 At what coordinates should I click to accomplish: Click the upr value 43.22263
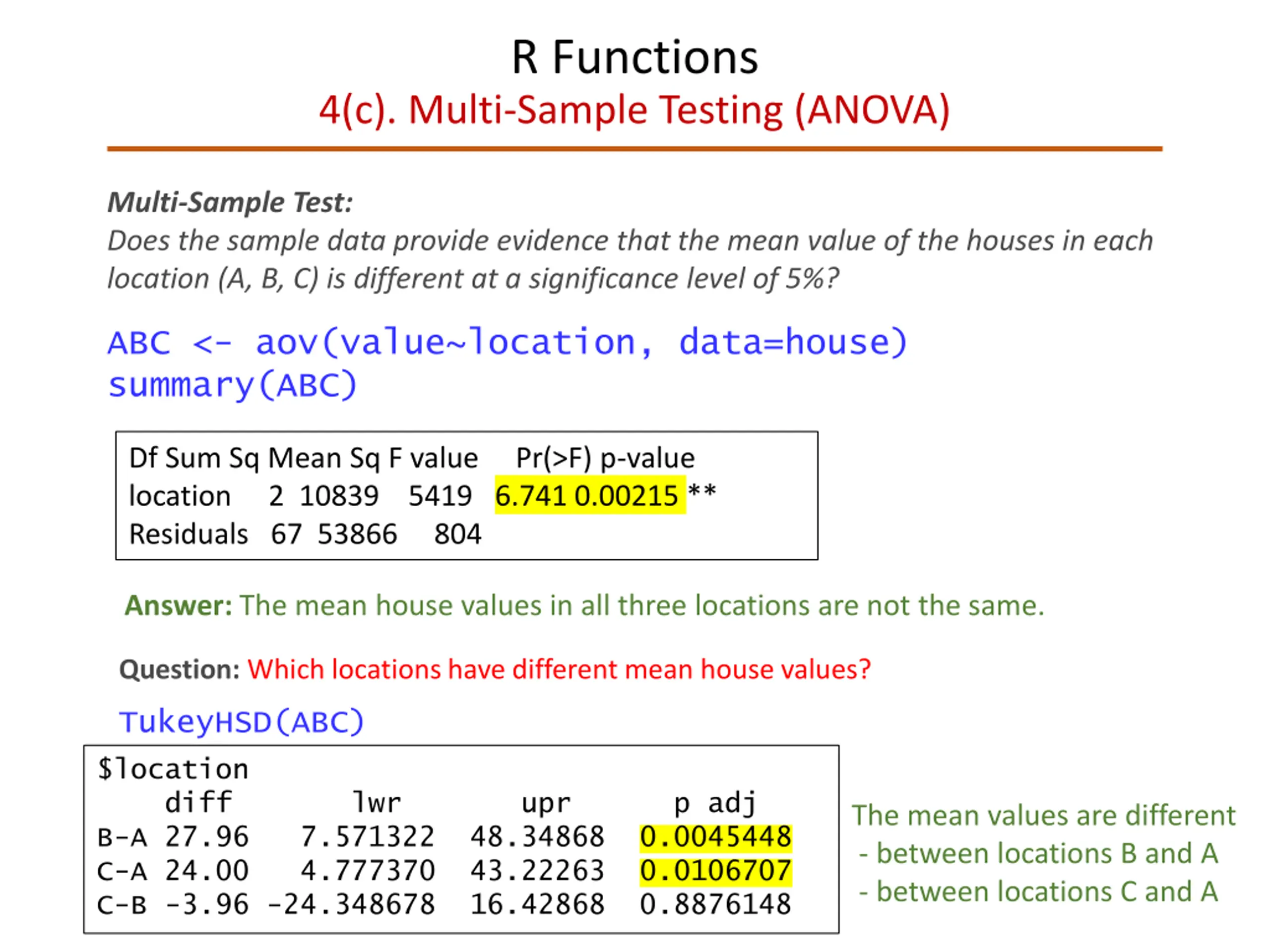[537, 871]
